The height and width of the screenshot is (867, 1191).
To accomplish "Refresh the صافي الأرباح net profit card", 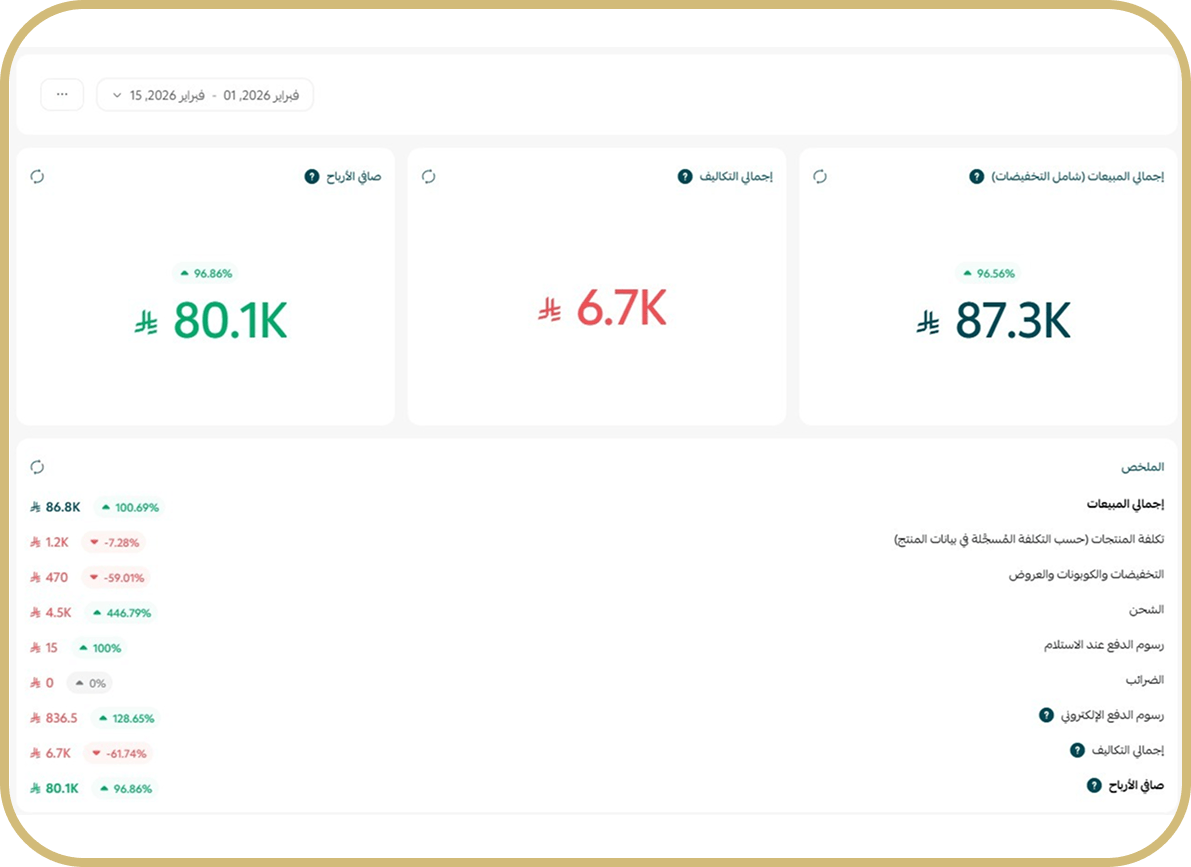I will (37, 176).
